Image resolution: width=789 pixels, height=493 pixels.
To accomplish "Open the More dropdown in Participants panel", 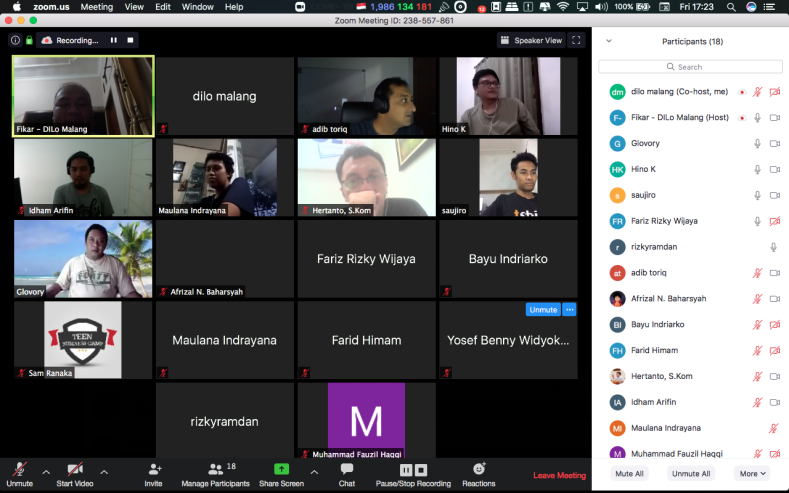I will 752,473.
